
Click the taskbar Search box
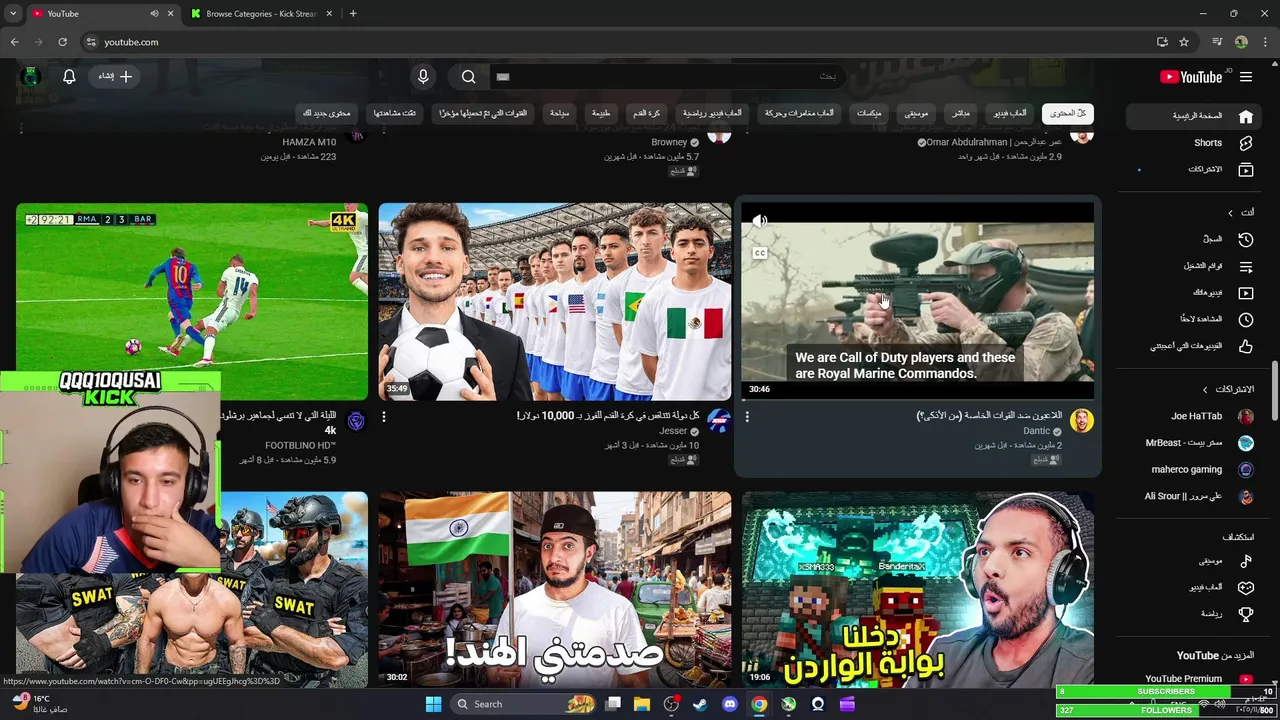525,704
